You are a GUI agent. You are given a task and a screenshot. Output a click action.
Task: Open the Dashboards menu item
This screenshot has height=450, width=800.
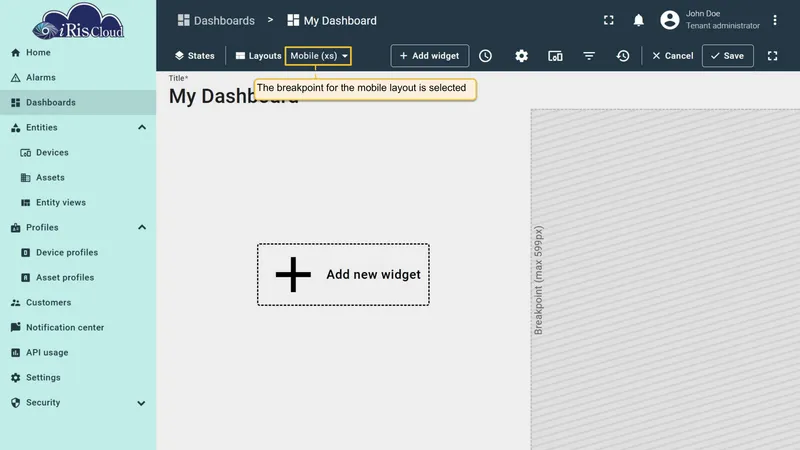pos(78,103)
